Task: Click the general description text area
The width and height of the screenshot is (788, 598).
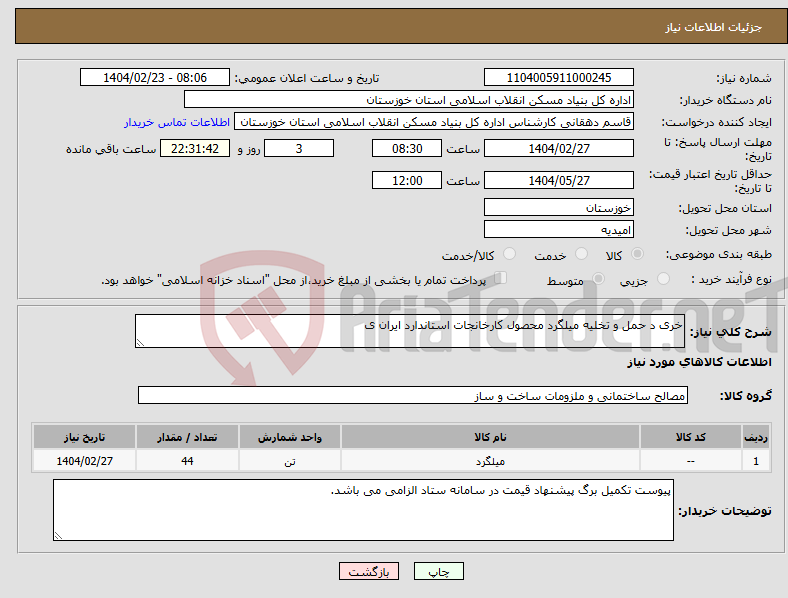Action: point(410,331)
